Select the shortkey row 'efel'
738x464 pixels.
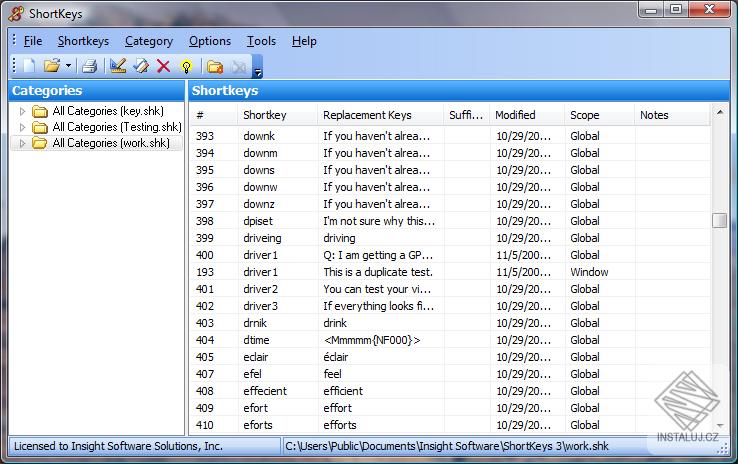click(x=450, y=374)
